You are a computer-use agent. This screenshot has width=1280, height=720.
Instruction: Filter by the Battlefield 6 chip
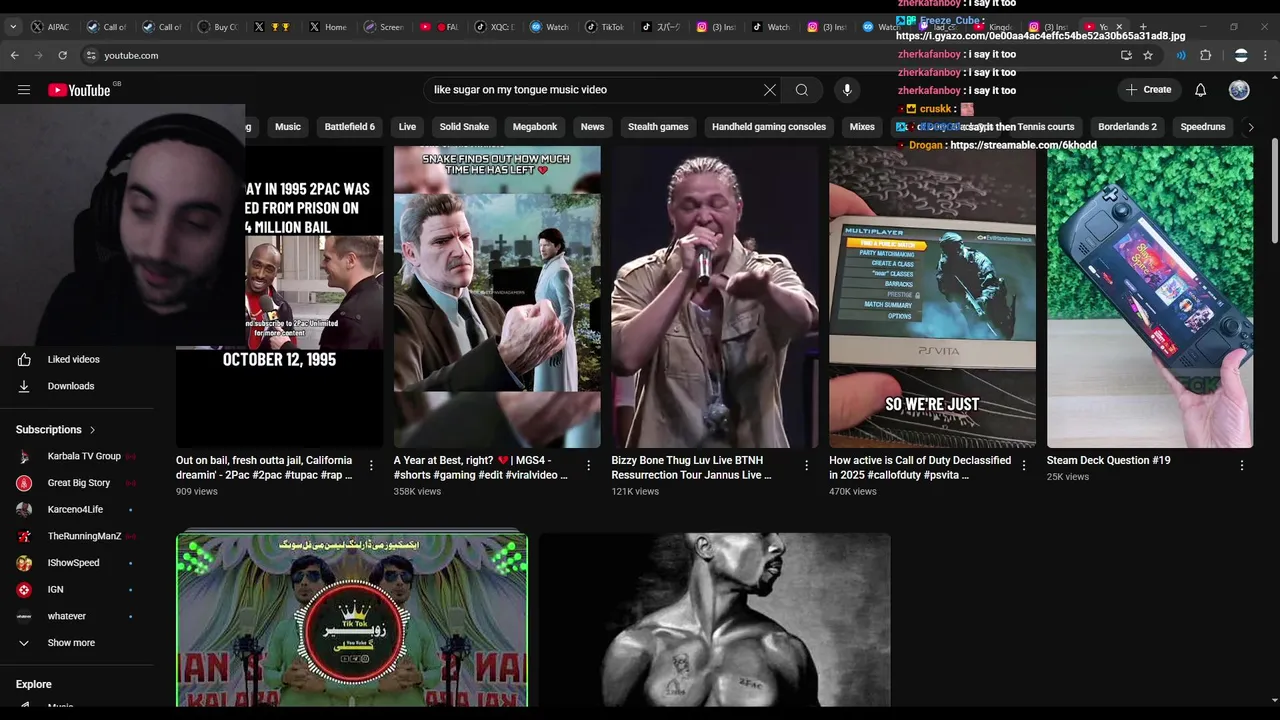pyautogui.click(x=350, y=127)
